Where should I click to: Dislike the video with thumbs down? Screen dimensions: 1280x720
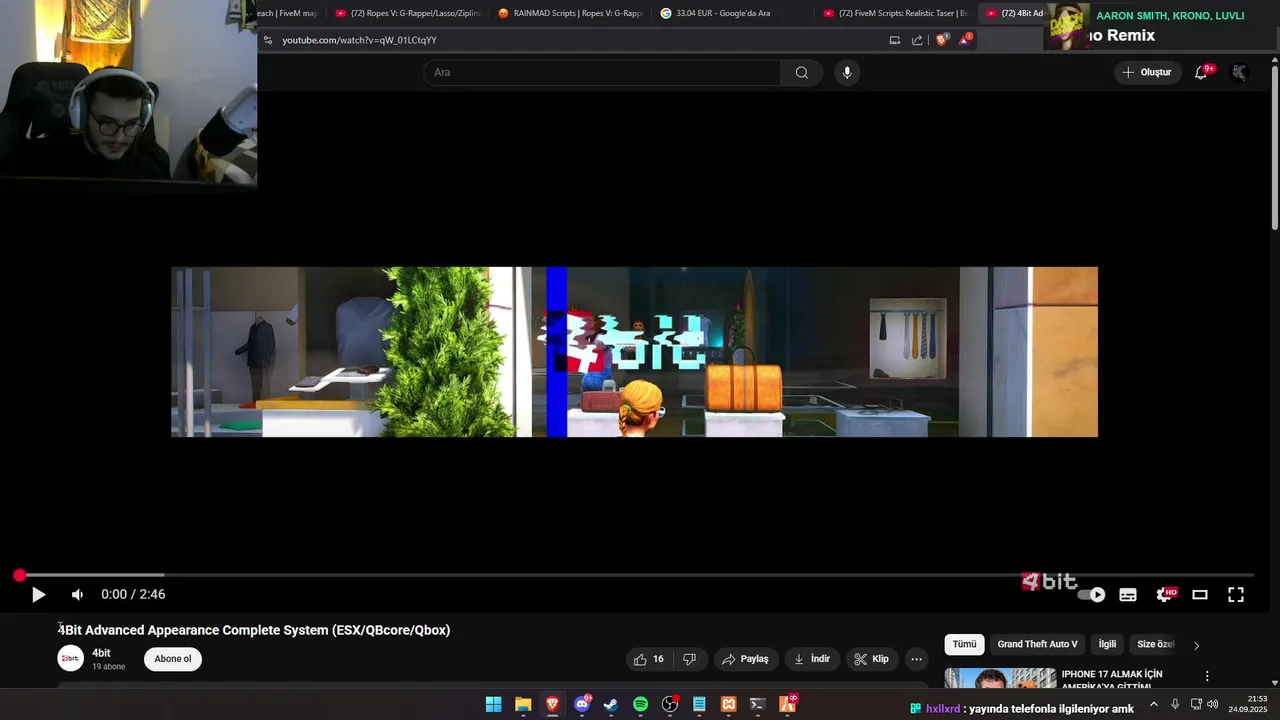pyautogui.click(x=689, y=659)
